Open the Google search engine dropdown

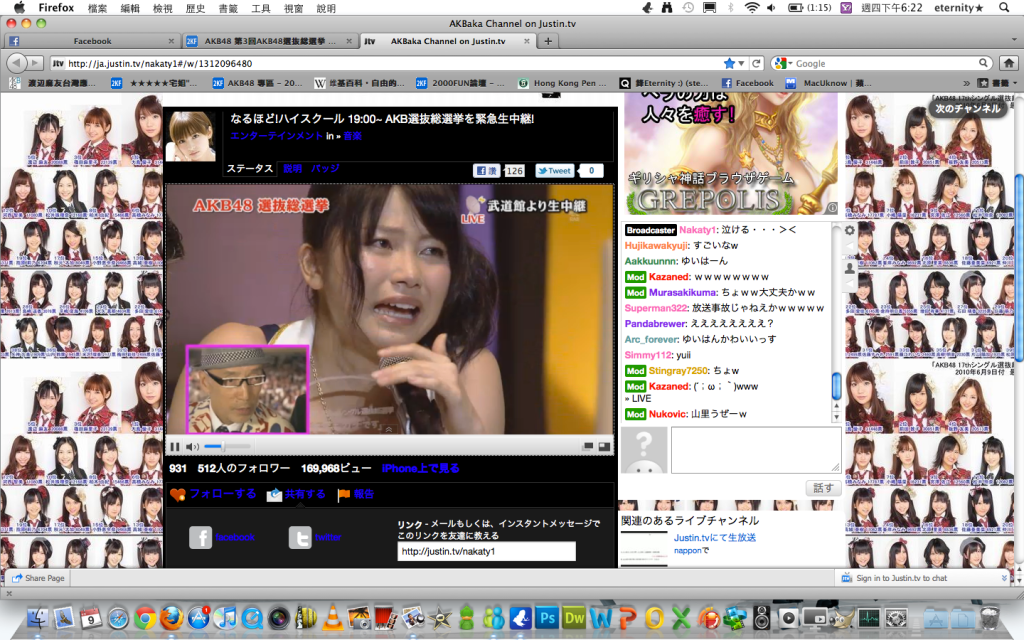(783, 63)
